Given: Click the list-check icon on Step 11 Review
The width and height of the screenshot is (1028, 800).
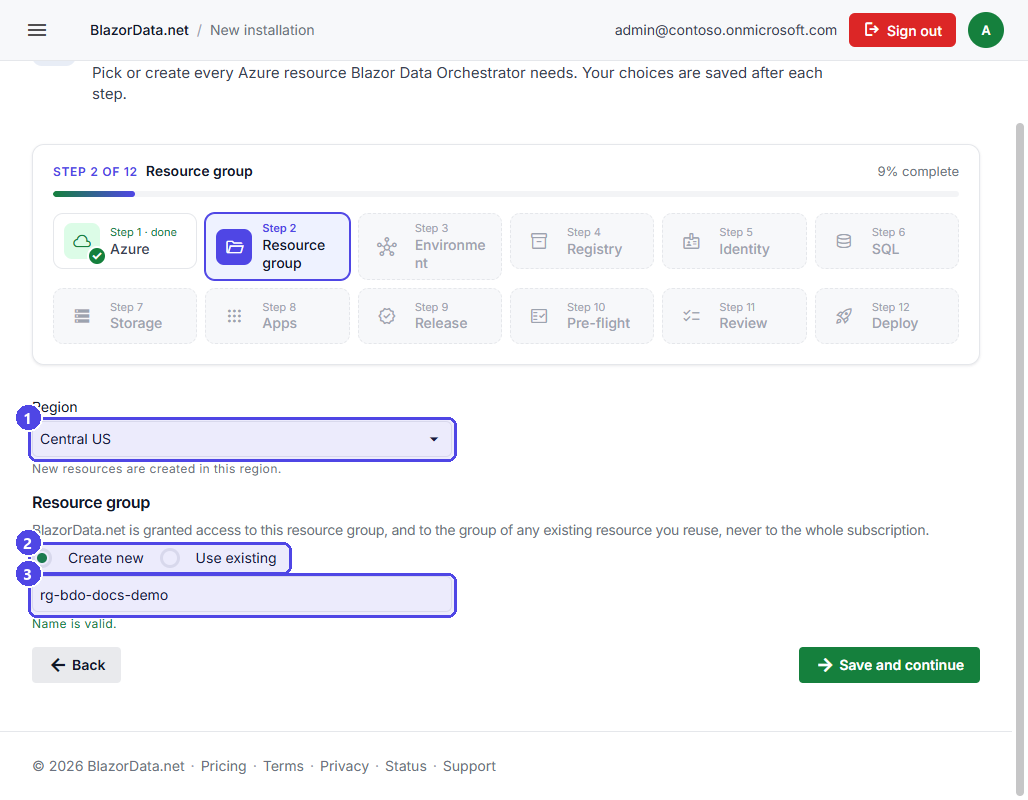Looking at the screenshot, I should pos(691,316).
